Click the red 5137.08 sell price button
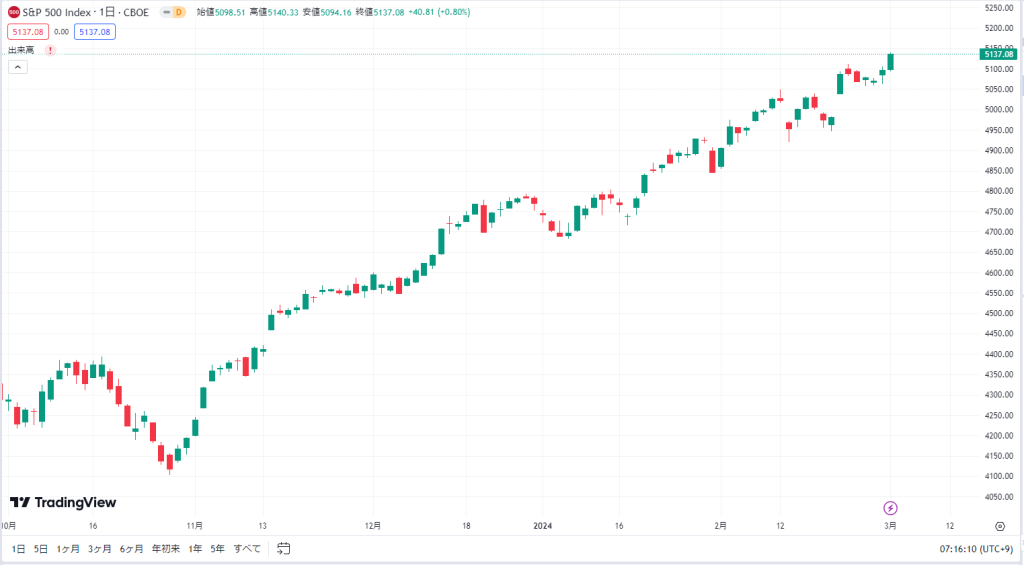The width and height of the screenshot is (1024, 565). click(28, 31)
